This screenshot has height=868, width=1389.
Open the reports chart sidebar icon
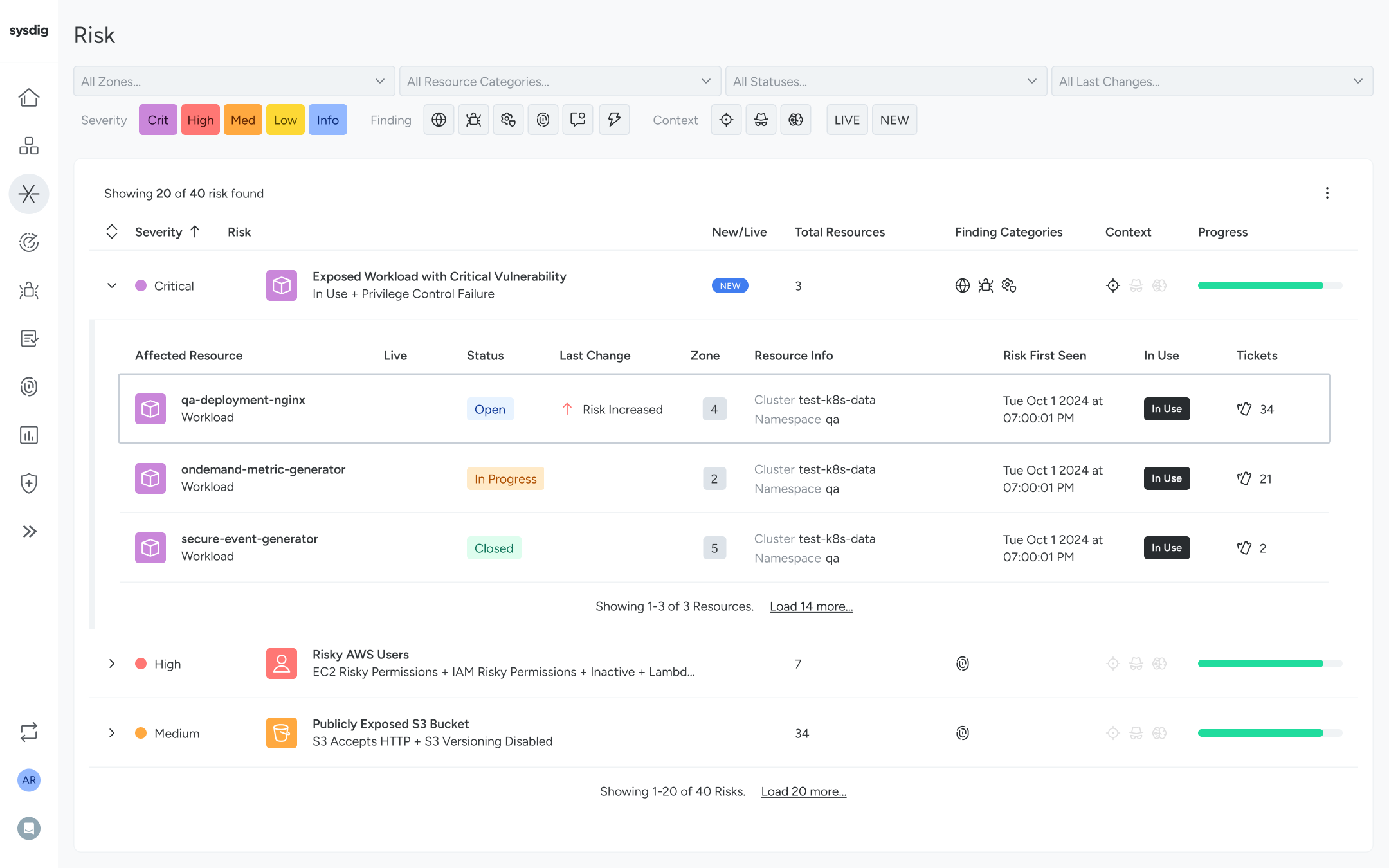pos(29,435)
